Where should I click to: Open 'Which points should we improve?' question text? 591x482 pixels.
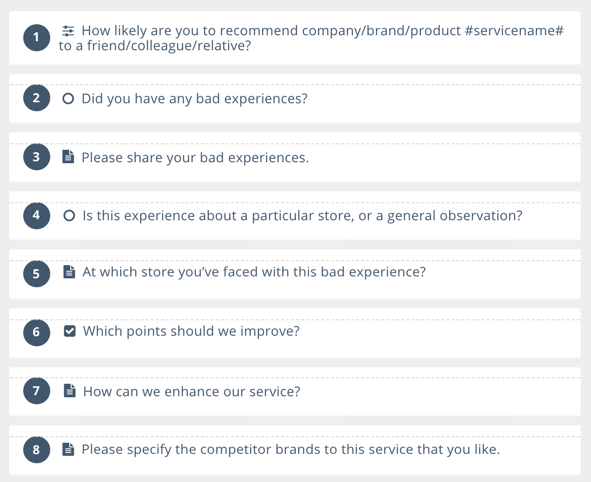pos(191,331)
